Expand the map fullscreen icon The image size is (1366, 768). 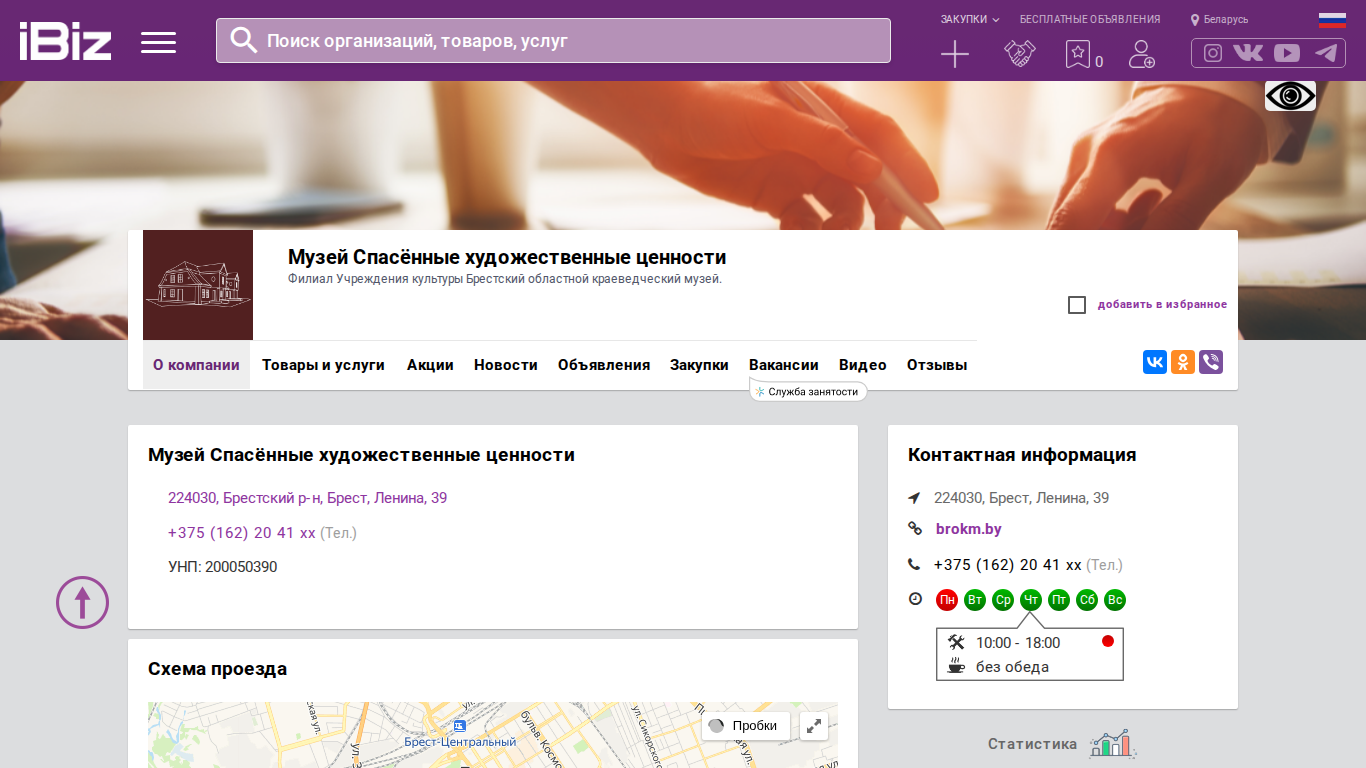pyautogui.click(x=815, y=726)
